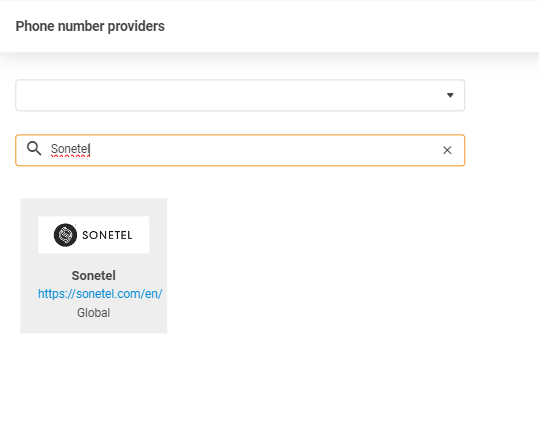The image size is (539, 434).
Task: Select the Sonetel provider name
Action: coord(94,275)
